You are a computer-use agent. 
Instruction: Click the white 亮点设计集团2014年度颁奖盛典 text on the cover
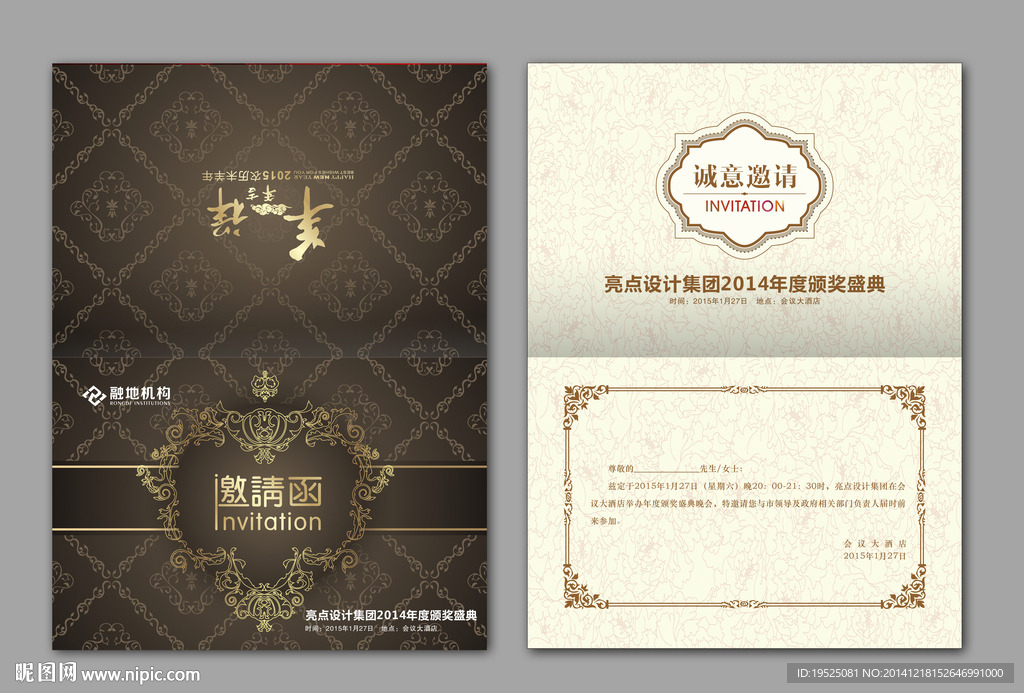[391, 615]
